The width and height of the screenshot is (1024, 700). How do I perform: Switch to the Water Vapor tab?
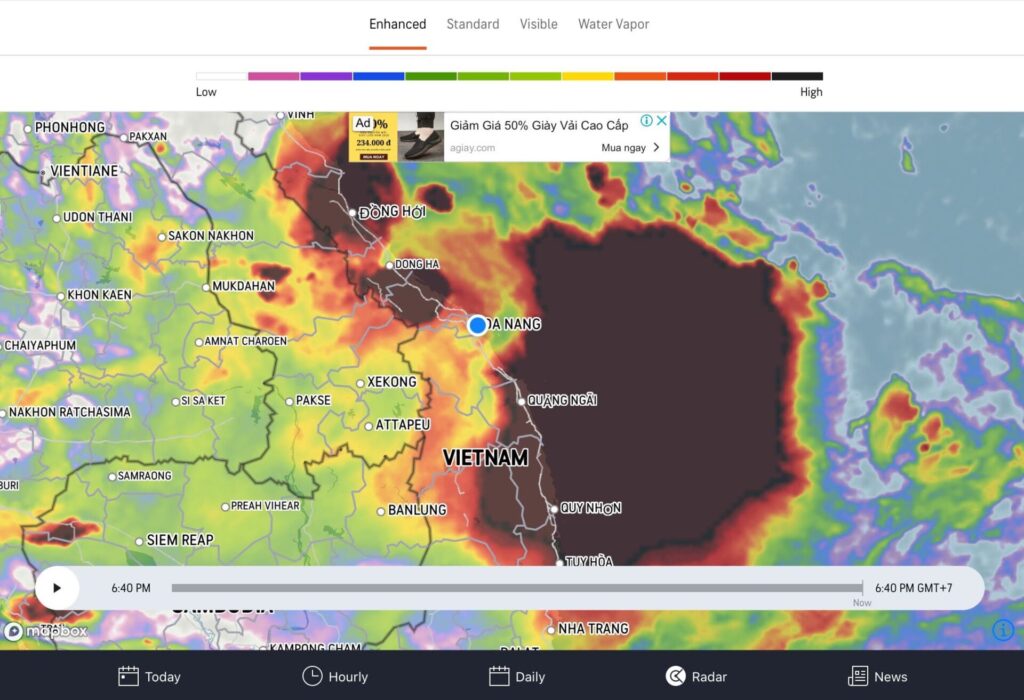[x=613, y=24]
